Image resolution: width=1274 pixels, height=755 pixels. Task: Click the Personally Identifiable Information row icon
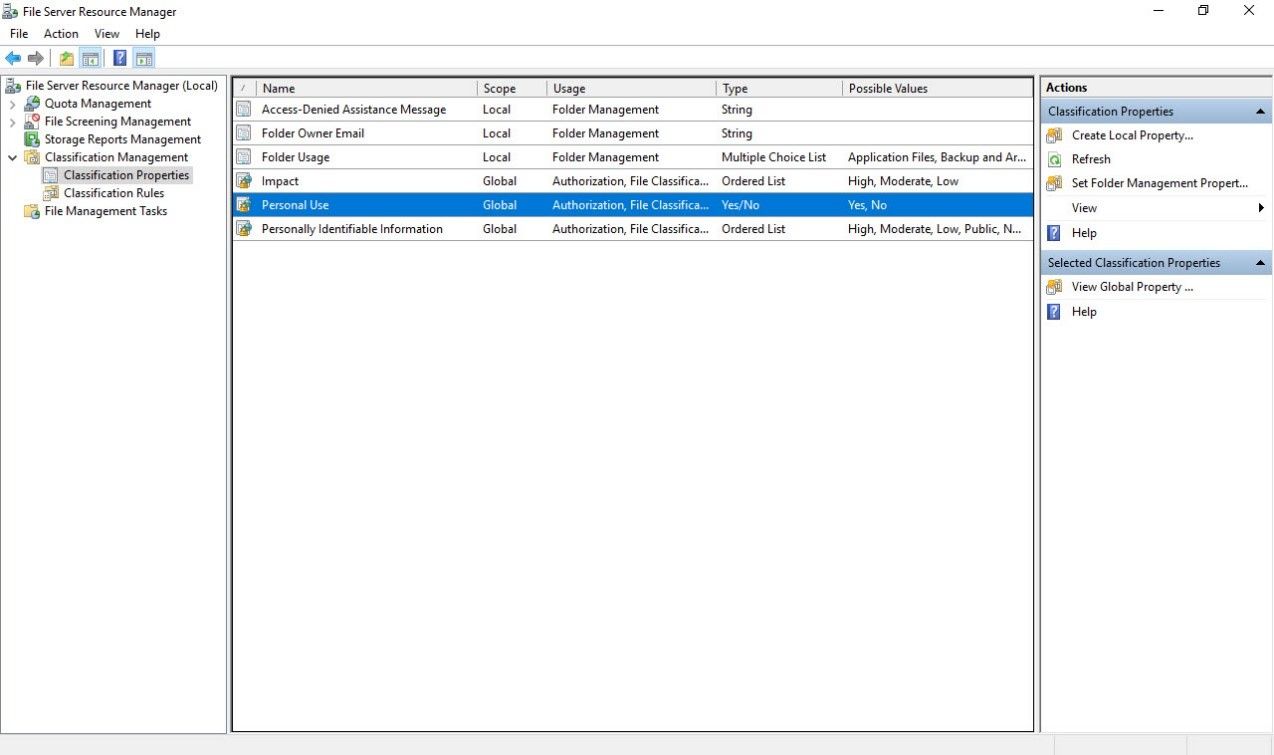(244, 229)
